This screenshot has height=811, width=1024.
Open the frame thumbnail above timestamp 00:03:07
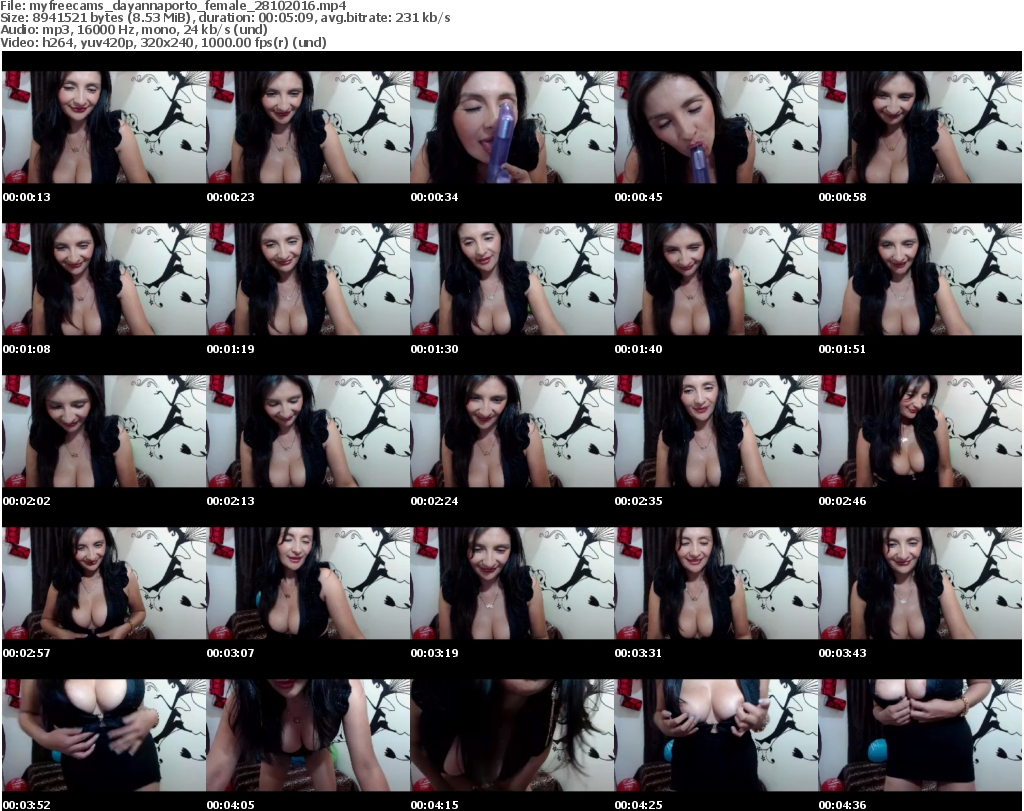(x=308, y=583)
